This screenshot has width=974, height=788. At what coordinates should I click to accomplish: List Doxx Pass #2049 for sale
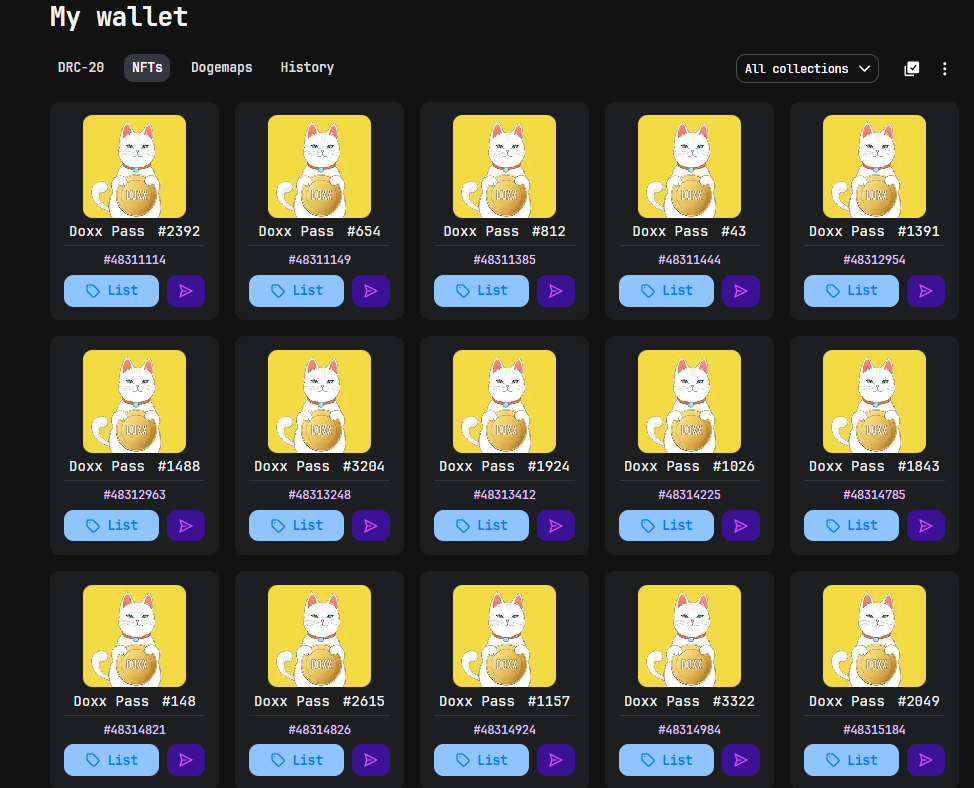click(851, 760)
